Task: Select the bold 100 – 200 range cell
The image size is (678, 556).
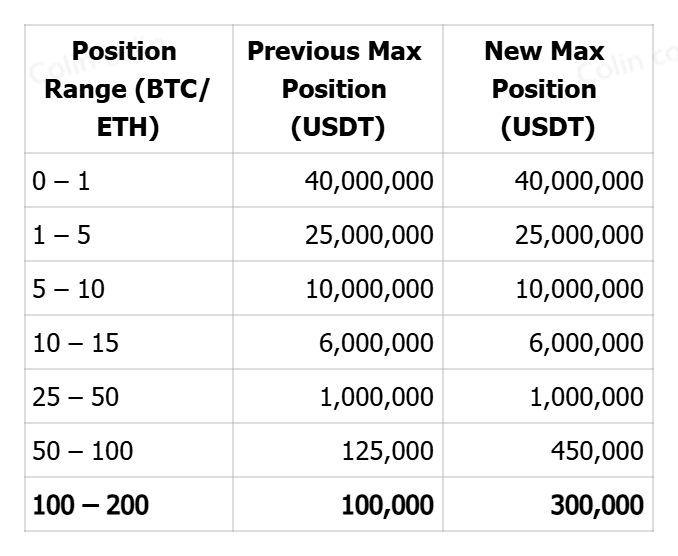Action: point(90,505)
